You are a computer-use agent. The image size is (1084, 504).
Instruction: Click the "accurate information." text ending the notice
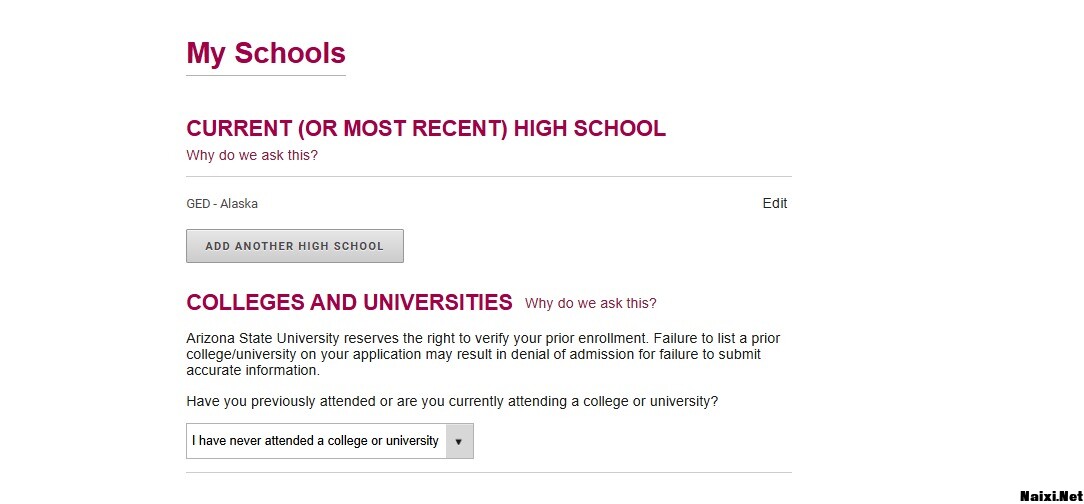tap(253, 370)
